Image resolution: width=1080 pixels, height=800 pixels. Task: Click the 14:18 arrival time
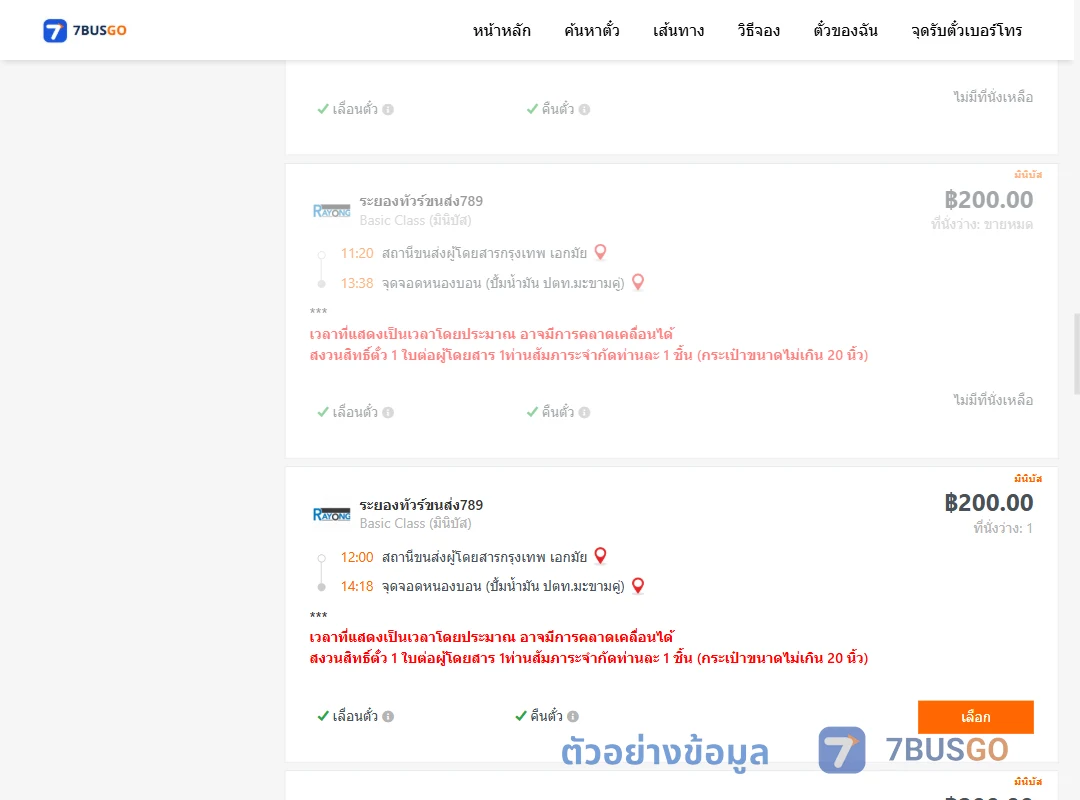click(357, 586)
